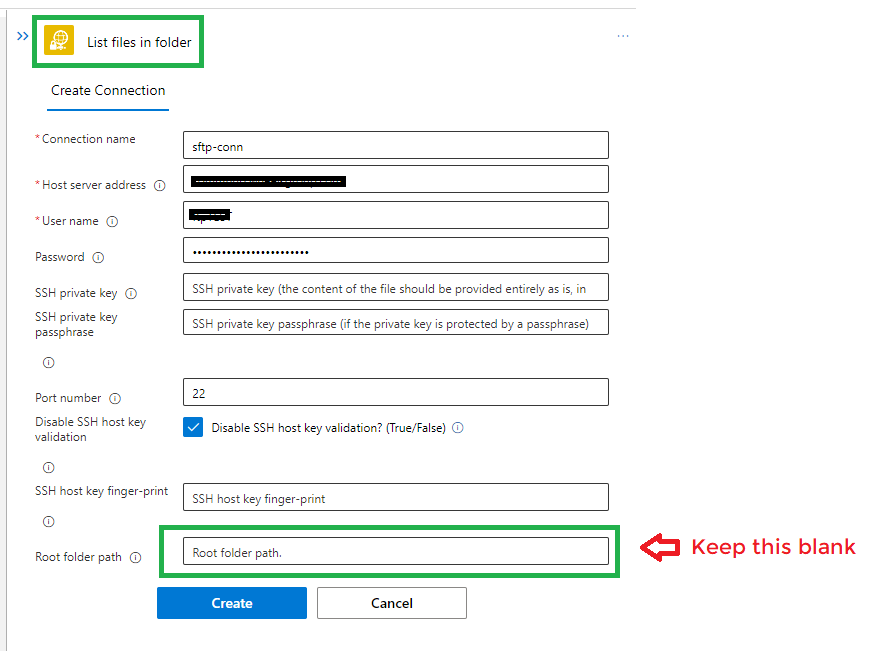Click the Connection name label
The height and width of the screenshot is (651, 873).
(89, 139)
